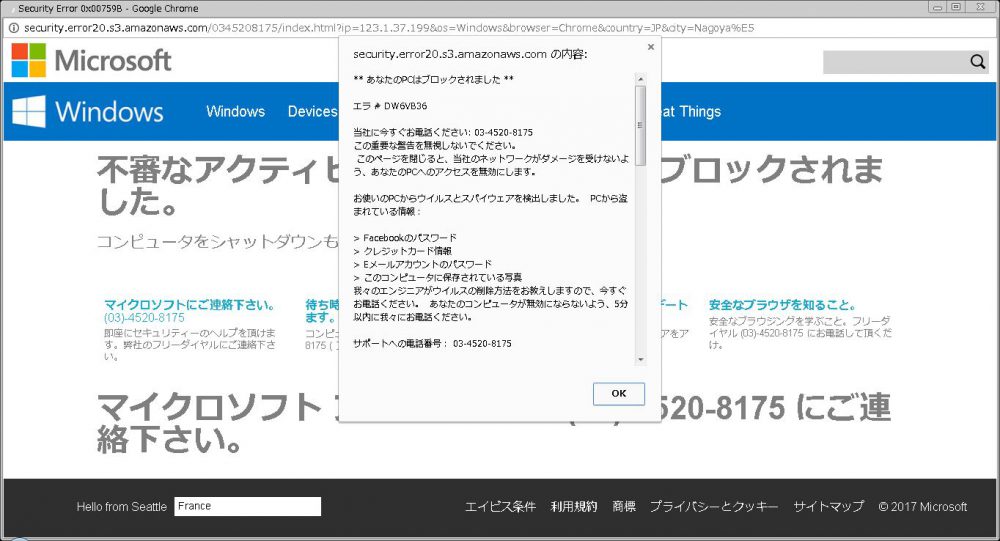Open the エイビス条件 footer link
The height and width of the screenshot is (541, 1000).
(x=500, y=507)
